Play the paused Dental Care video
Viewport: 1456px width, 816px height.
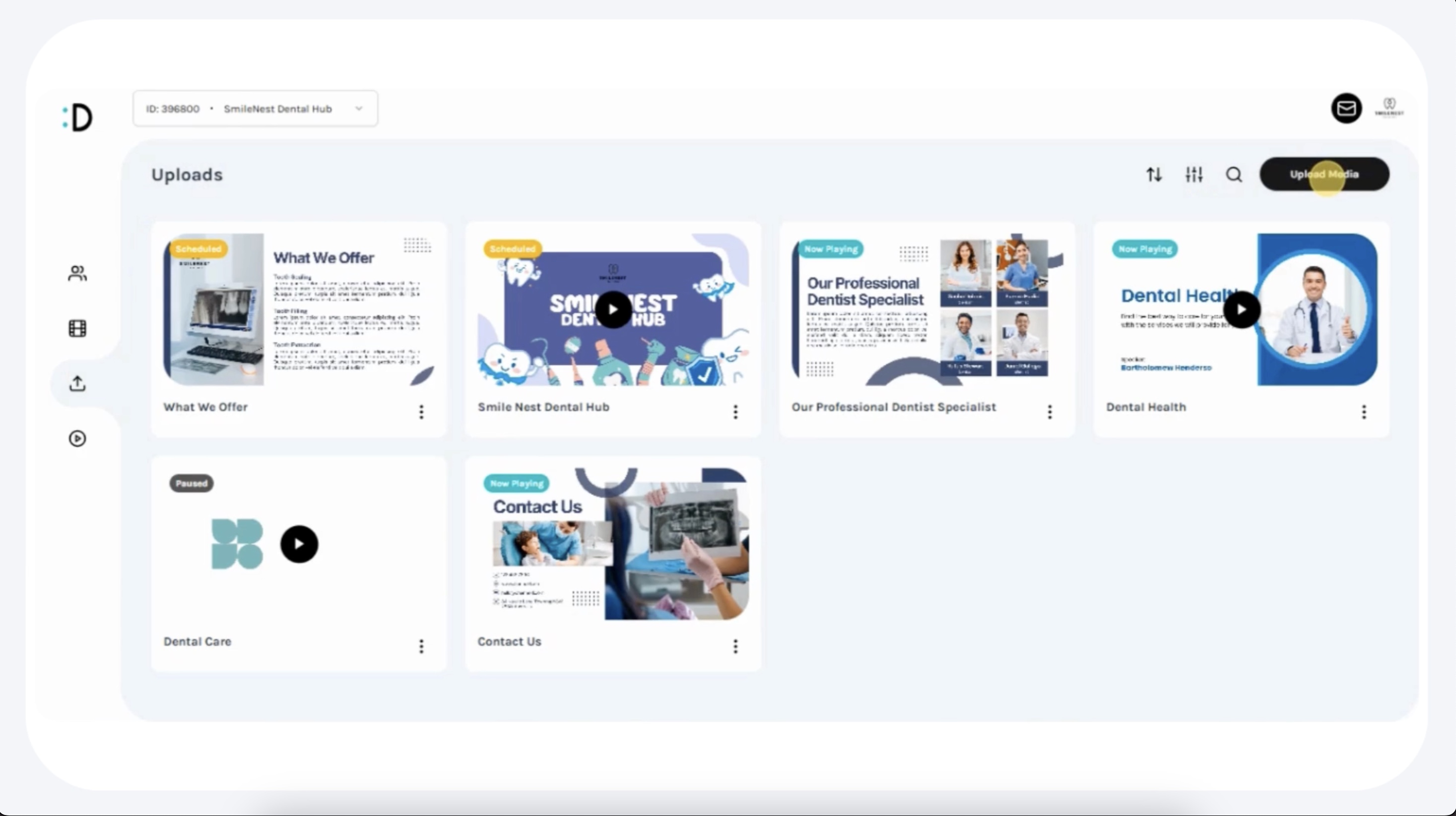299,544
